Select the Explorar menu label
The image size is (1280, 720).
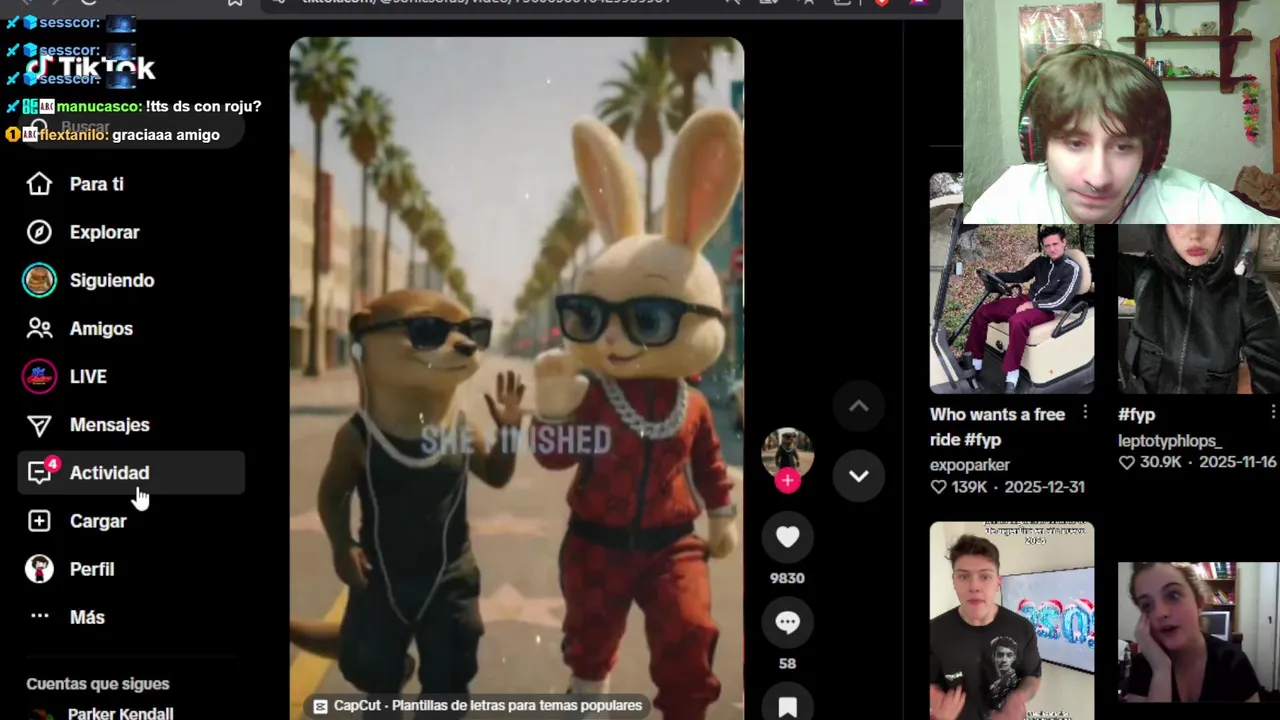(x=105, y=232)
